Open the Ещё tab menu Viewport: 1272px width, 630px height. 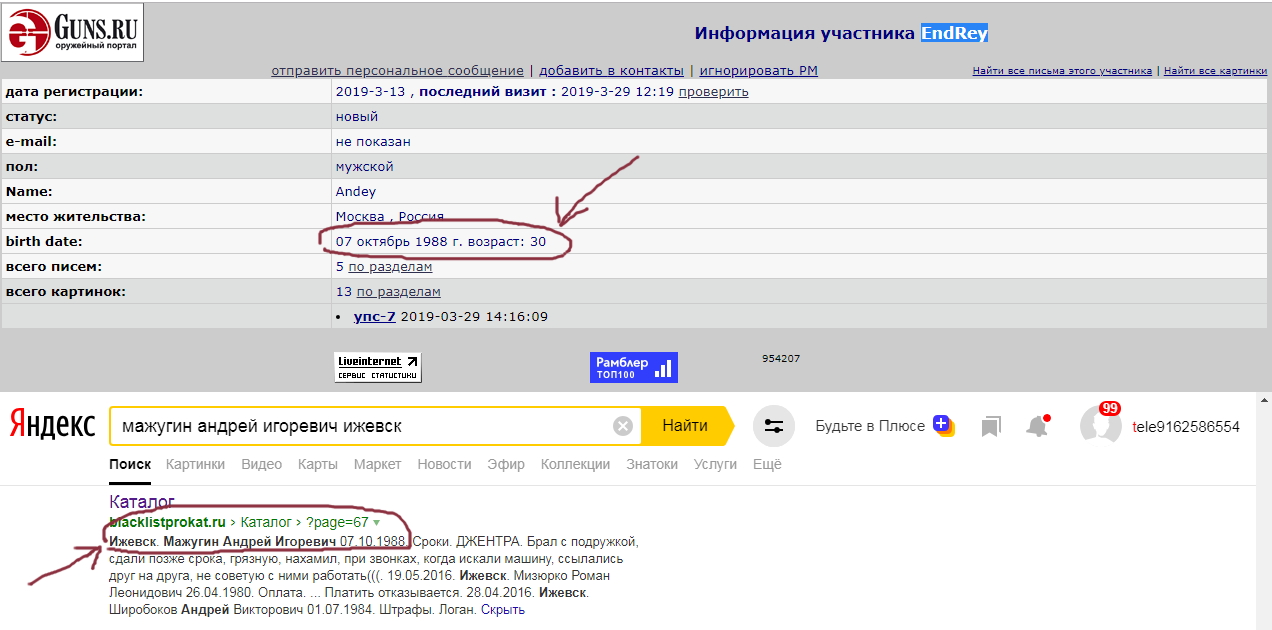767,464
